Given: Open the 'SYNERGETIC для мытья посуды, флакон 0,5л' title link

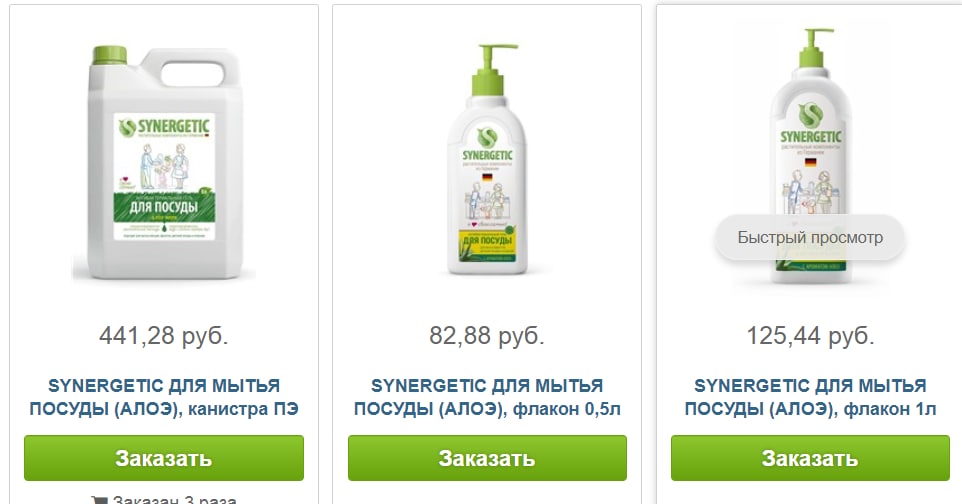Looking at the screenshot, I should coord(487,397).
